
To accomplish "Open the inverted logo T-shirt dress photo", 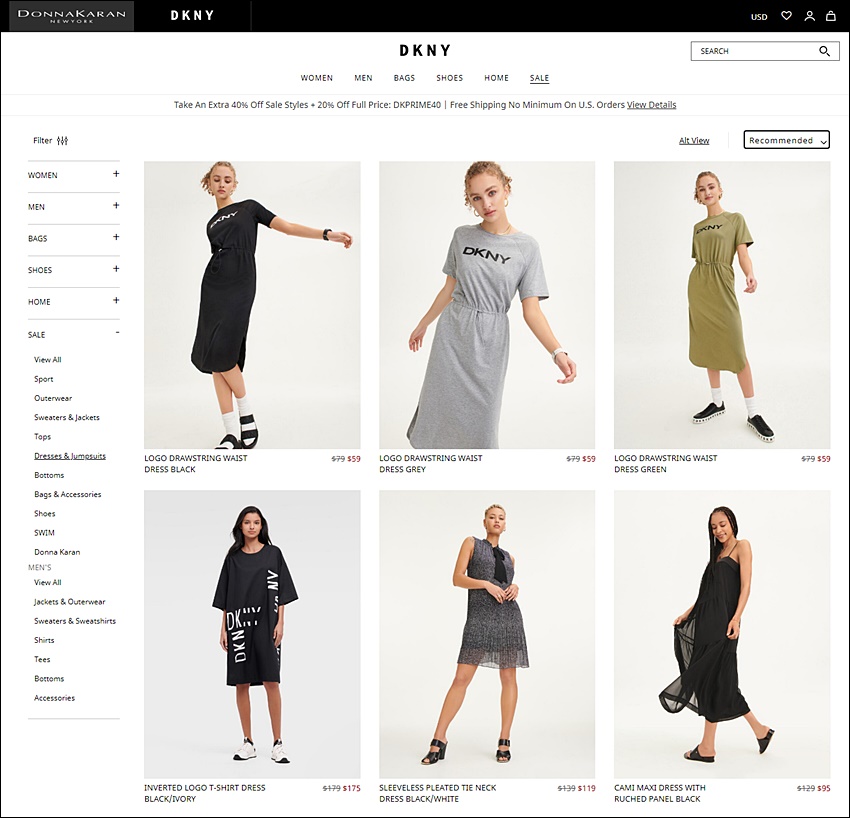I will click(x=252, y=634).
